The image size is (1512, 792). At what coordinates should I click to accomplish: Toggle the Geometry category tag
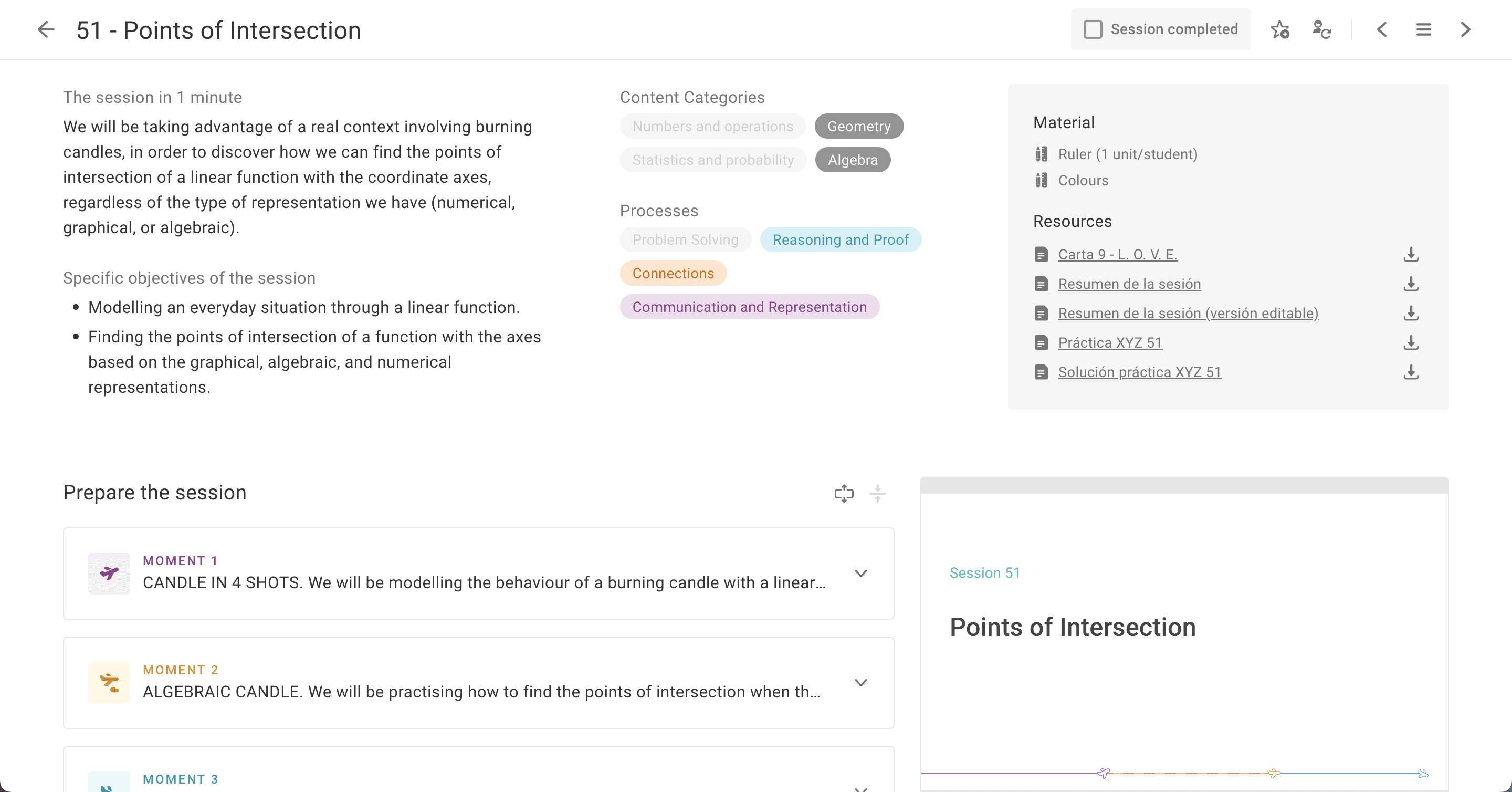(858, 126)
